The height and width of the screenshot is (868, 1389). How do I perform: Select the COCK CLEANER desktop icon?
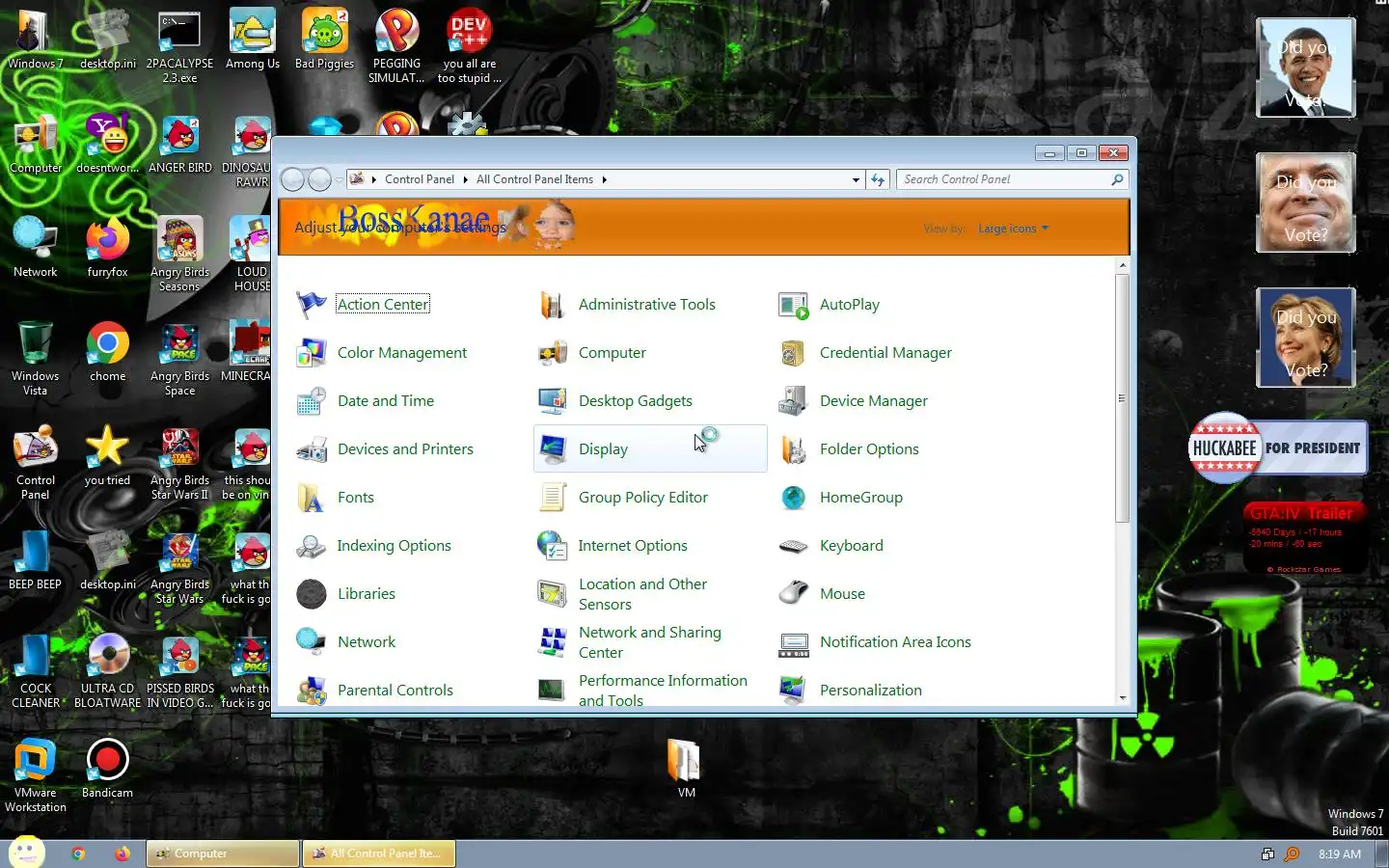point(36,671)
